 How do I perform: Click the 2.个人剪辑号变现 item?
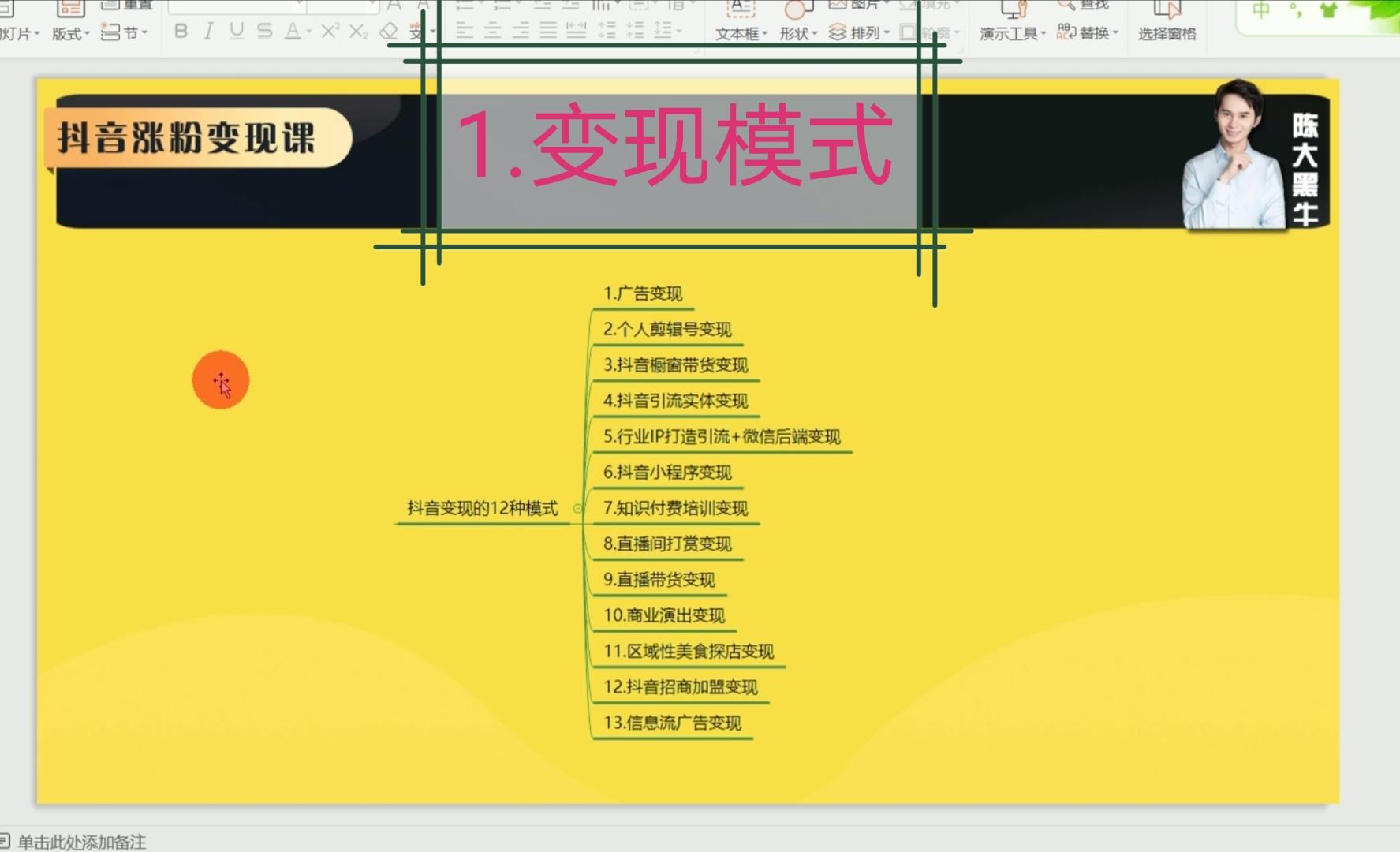(x=667, y=329)
